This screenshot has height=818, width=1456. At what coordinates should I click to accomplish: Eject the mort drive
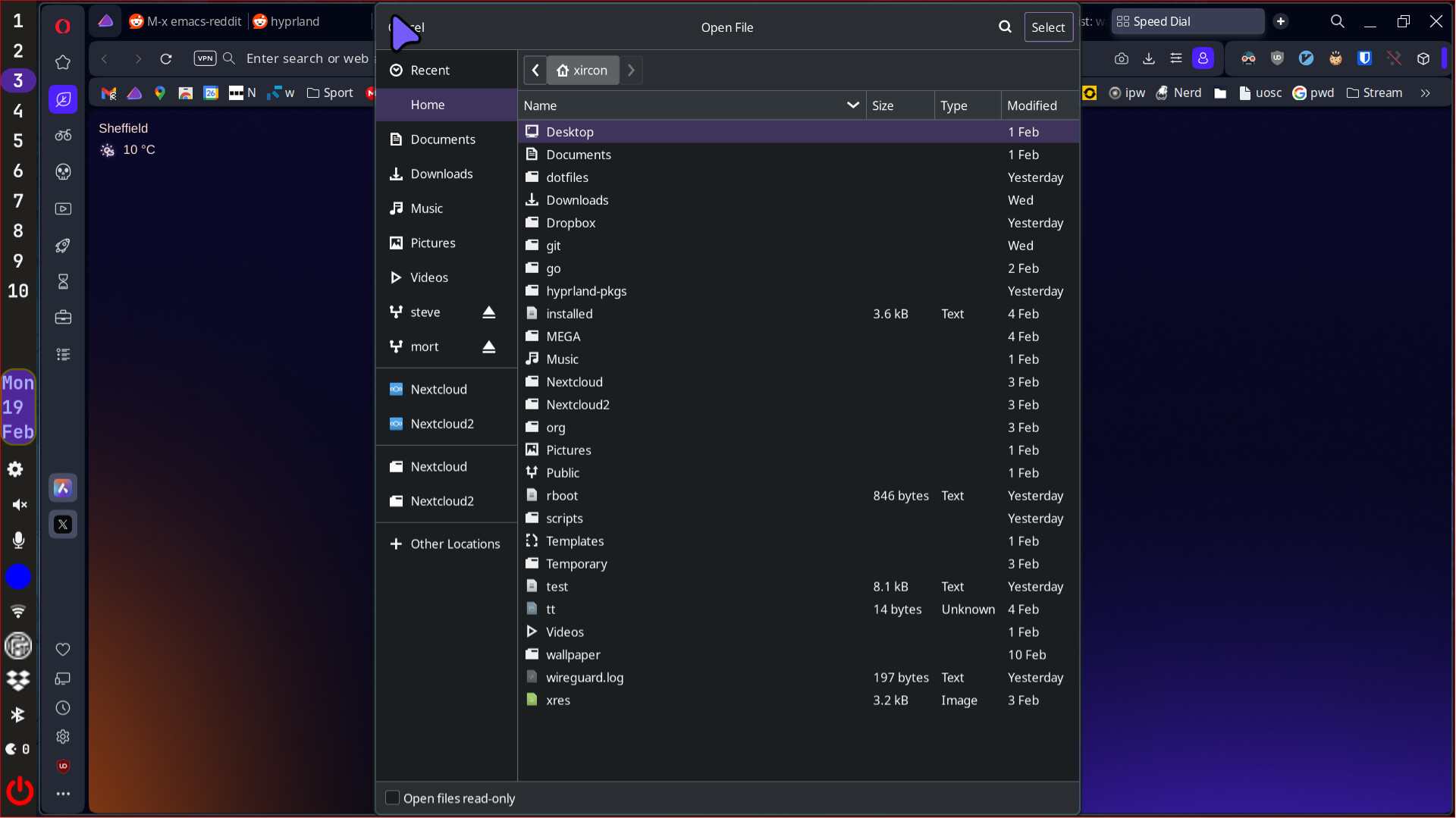(x=488, y=346)
